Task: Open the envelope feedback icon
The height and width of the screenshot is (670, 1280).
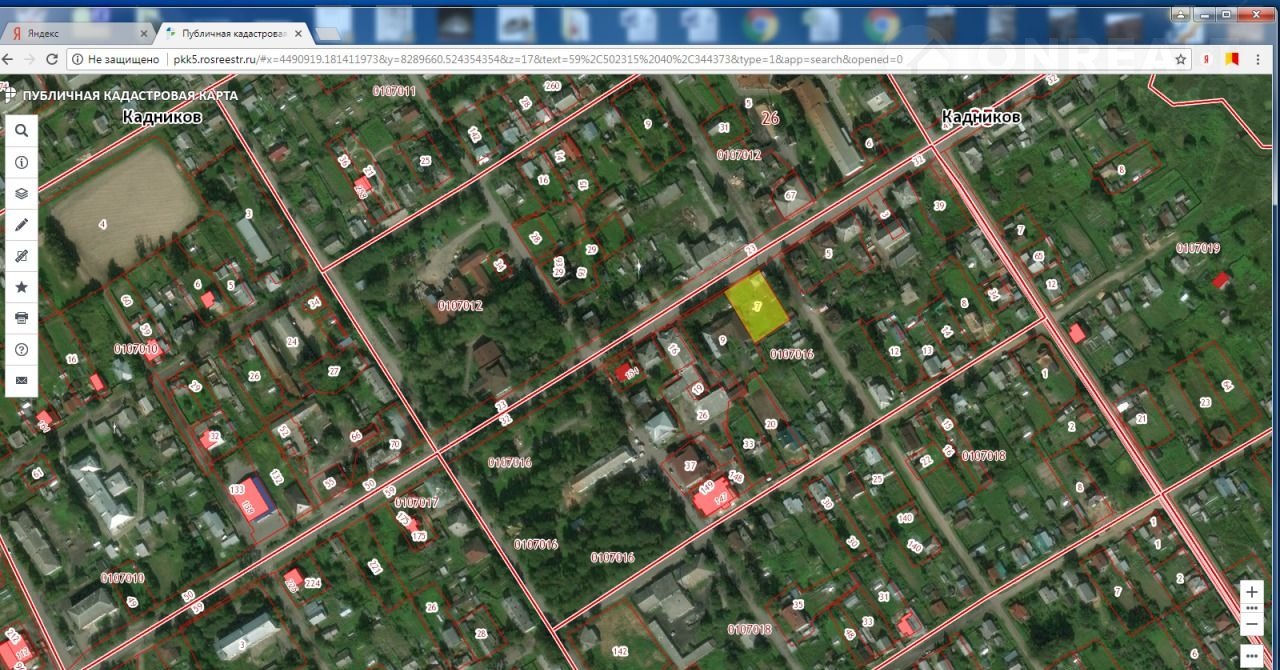Action: (21, 381)
